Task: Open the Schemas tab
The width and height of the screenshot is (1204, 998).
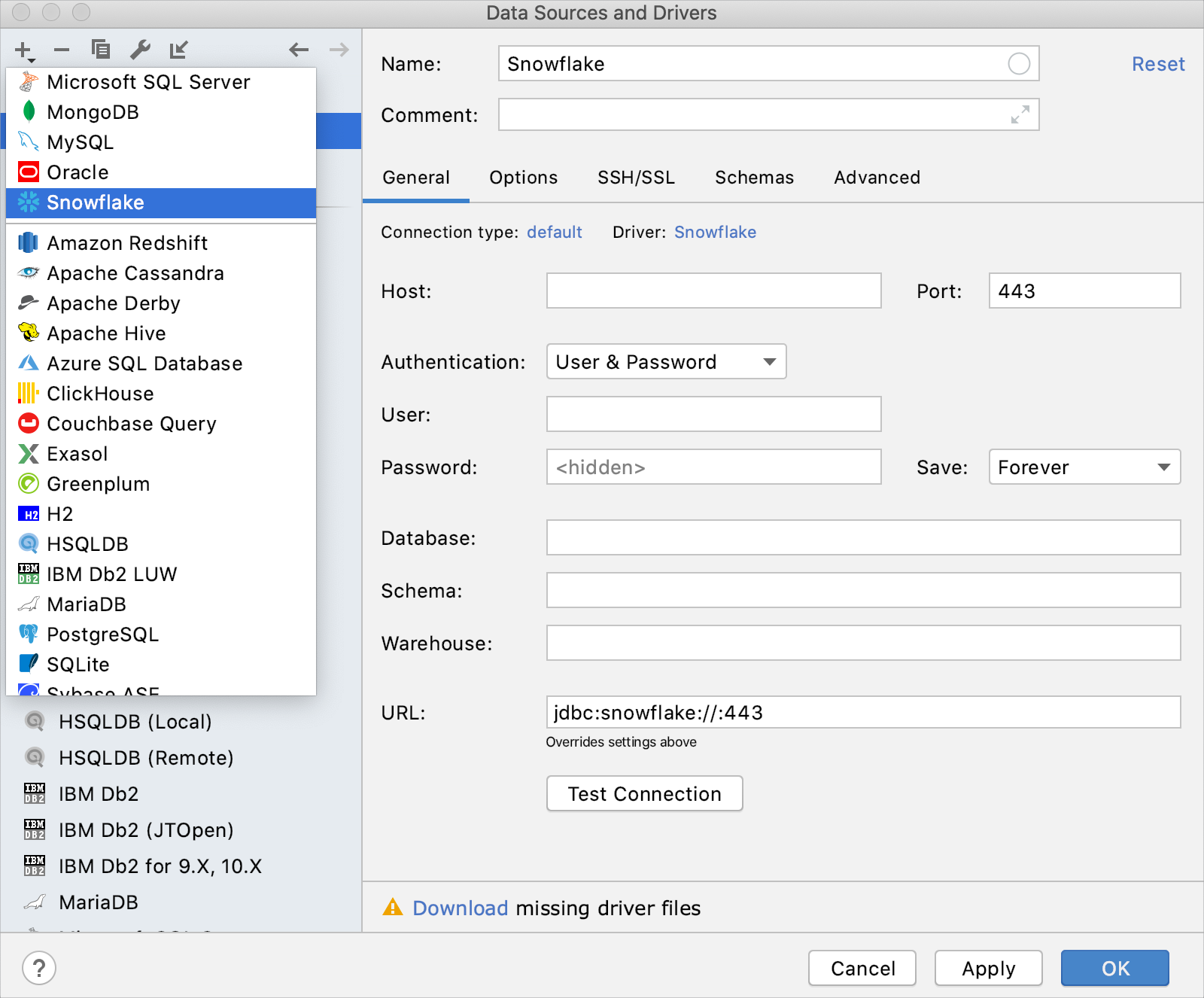Action: point(754,178)
